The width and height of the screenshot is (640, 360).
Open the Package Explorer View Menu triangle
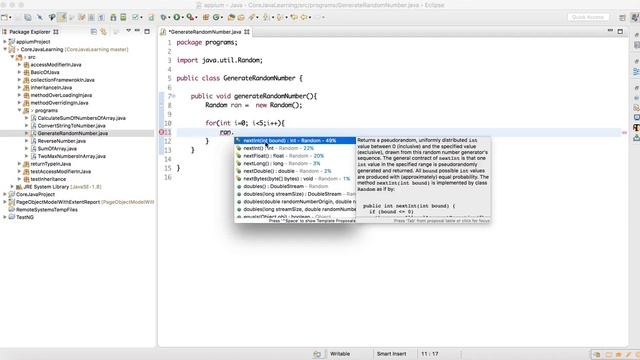coord(128,31)
